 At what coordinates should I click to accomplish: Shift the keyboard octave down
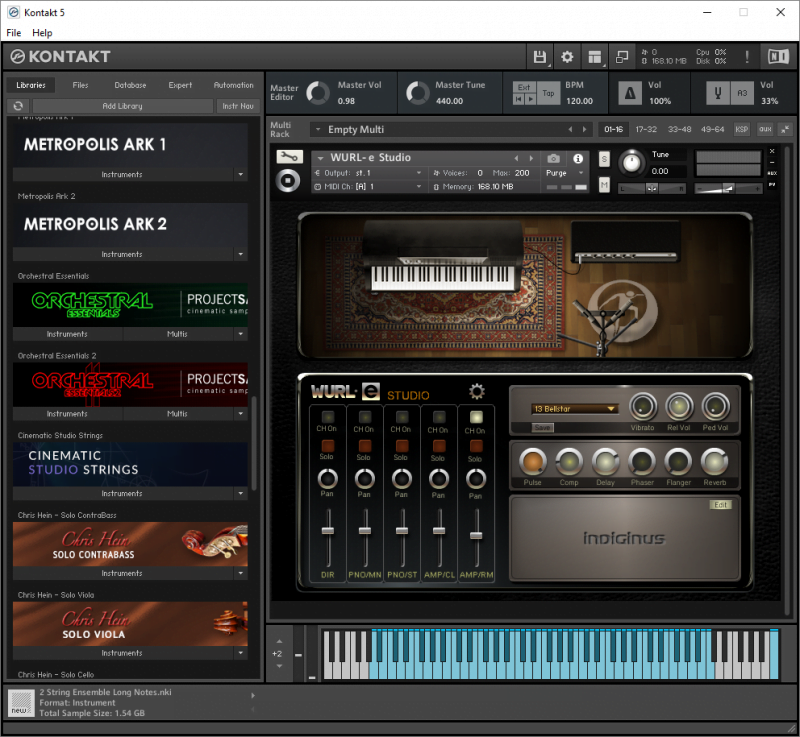point(279,666)
